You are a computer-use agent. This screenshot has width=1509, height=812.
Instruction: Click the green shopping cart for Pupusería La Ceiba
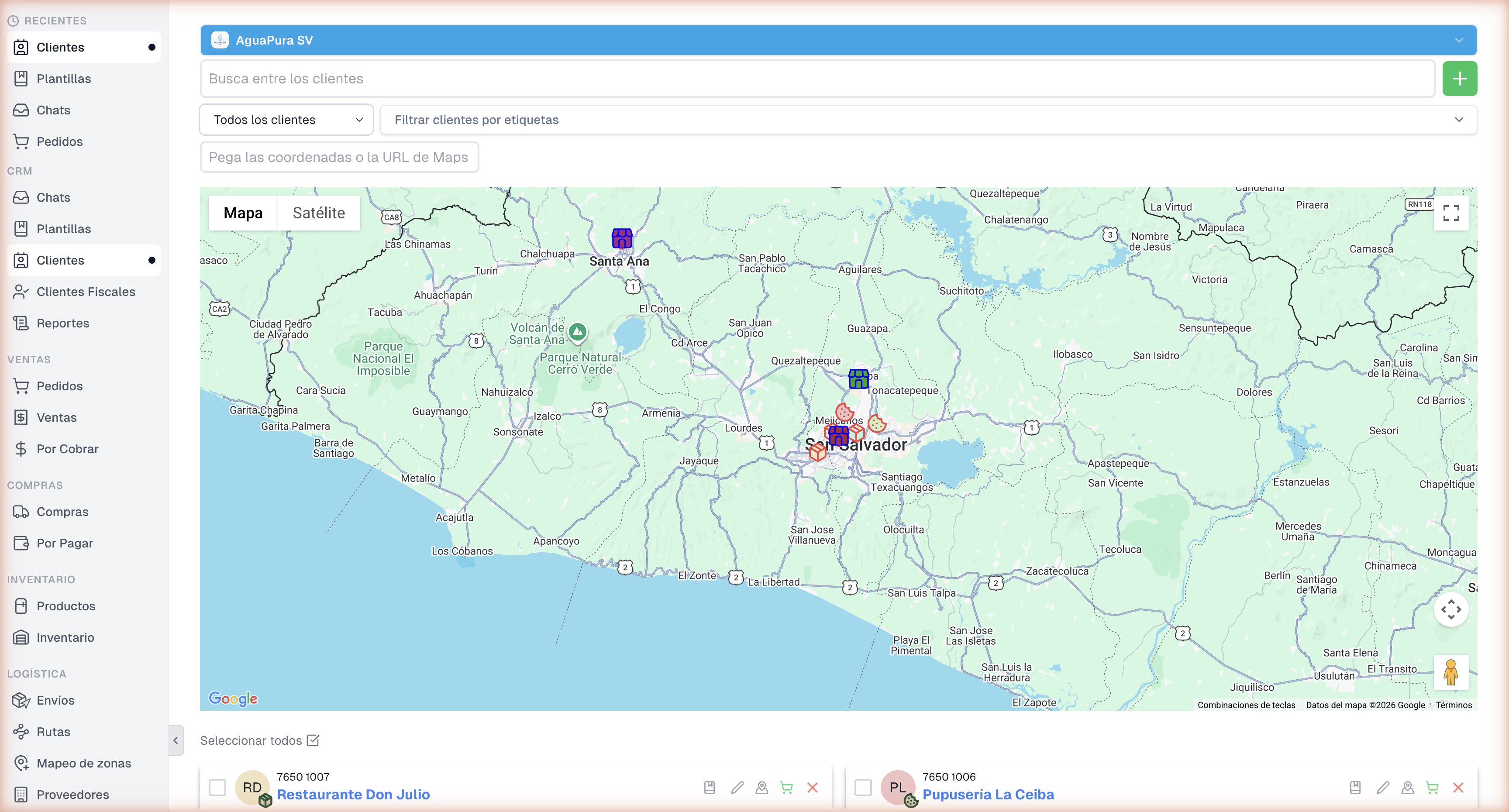tap(1432, 788)
